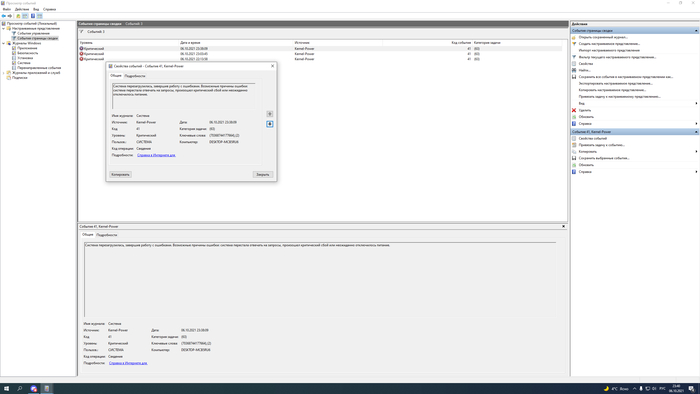
Task: Switch to Общие tab in properties dialog
Action: [116, 76]
